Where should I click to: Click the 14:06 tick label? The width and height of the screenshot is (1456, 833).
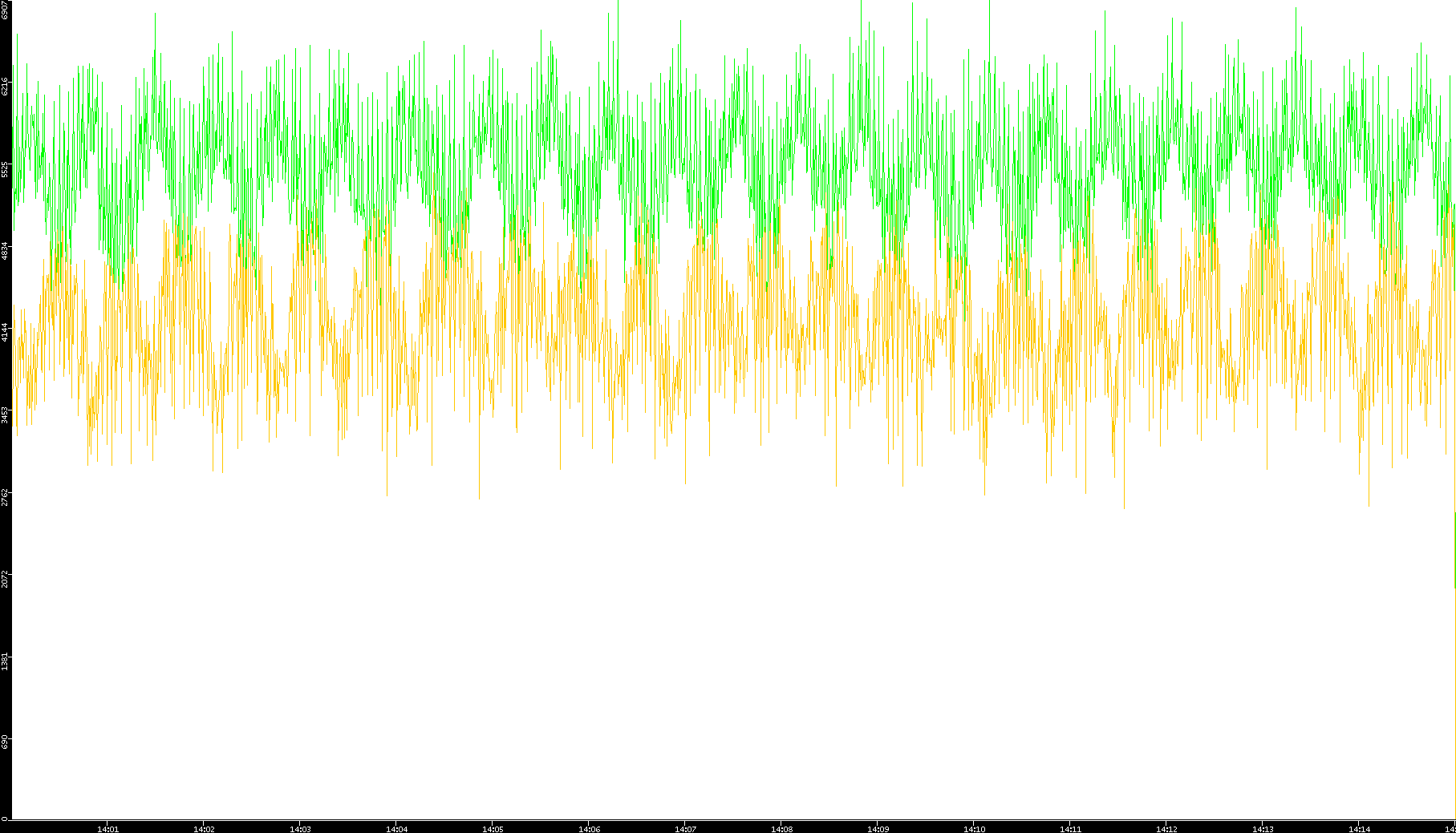coord(589,829)
